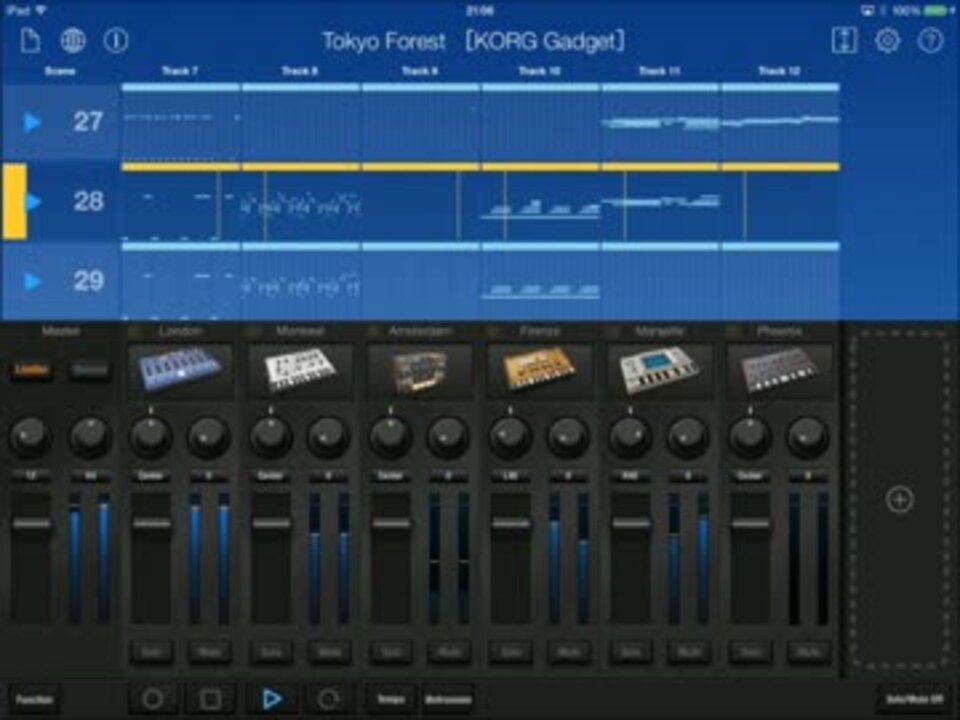Play scene 27
960x720 pixels.
(x=32, y=122)
